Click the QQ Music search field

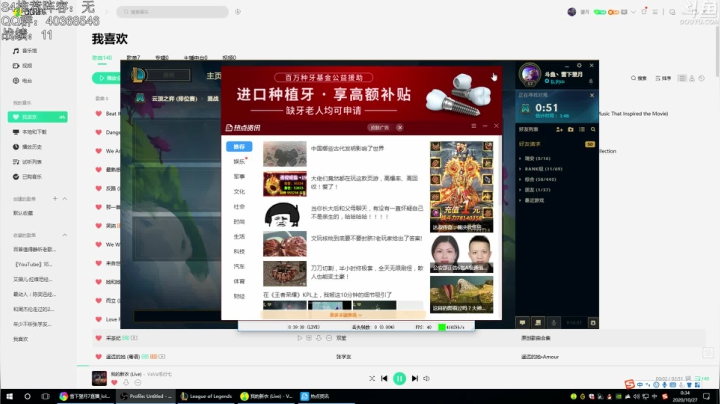(172, 12)
